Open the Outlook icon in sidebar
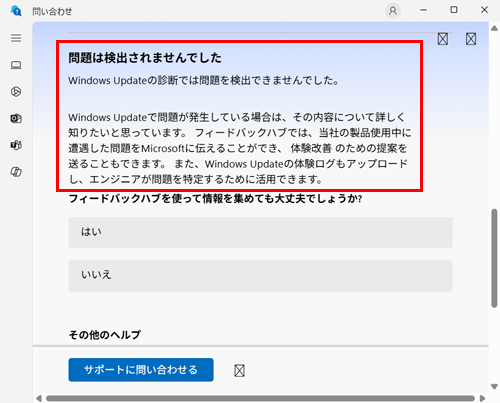 tap(16, 118)
